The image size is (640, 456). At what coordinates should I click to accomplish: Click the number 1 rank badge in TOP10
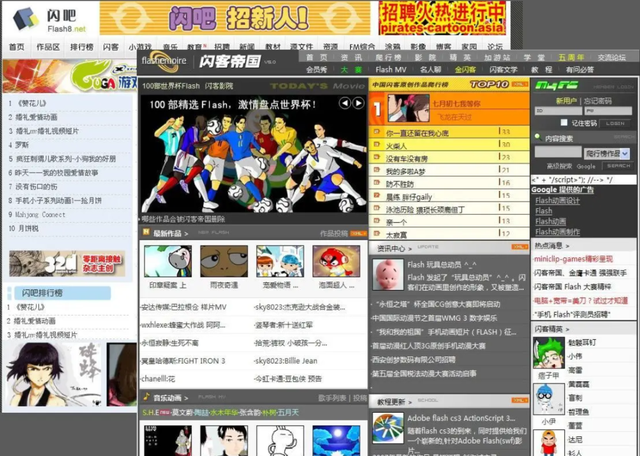click(377, 109)
